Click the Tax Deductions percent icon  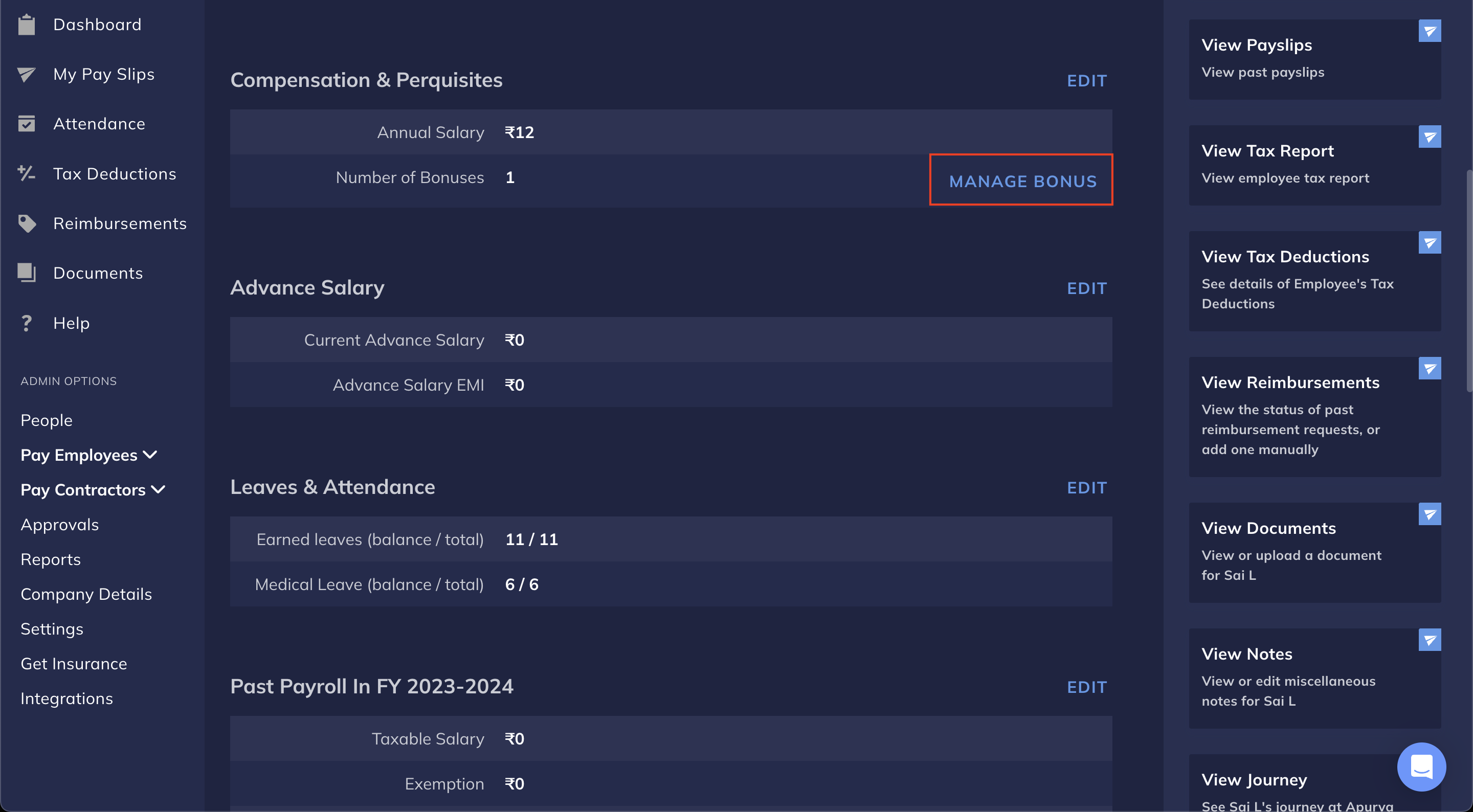pos(26,173)
